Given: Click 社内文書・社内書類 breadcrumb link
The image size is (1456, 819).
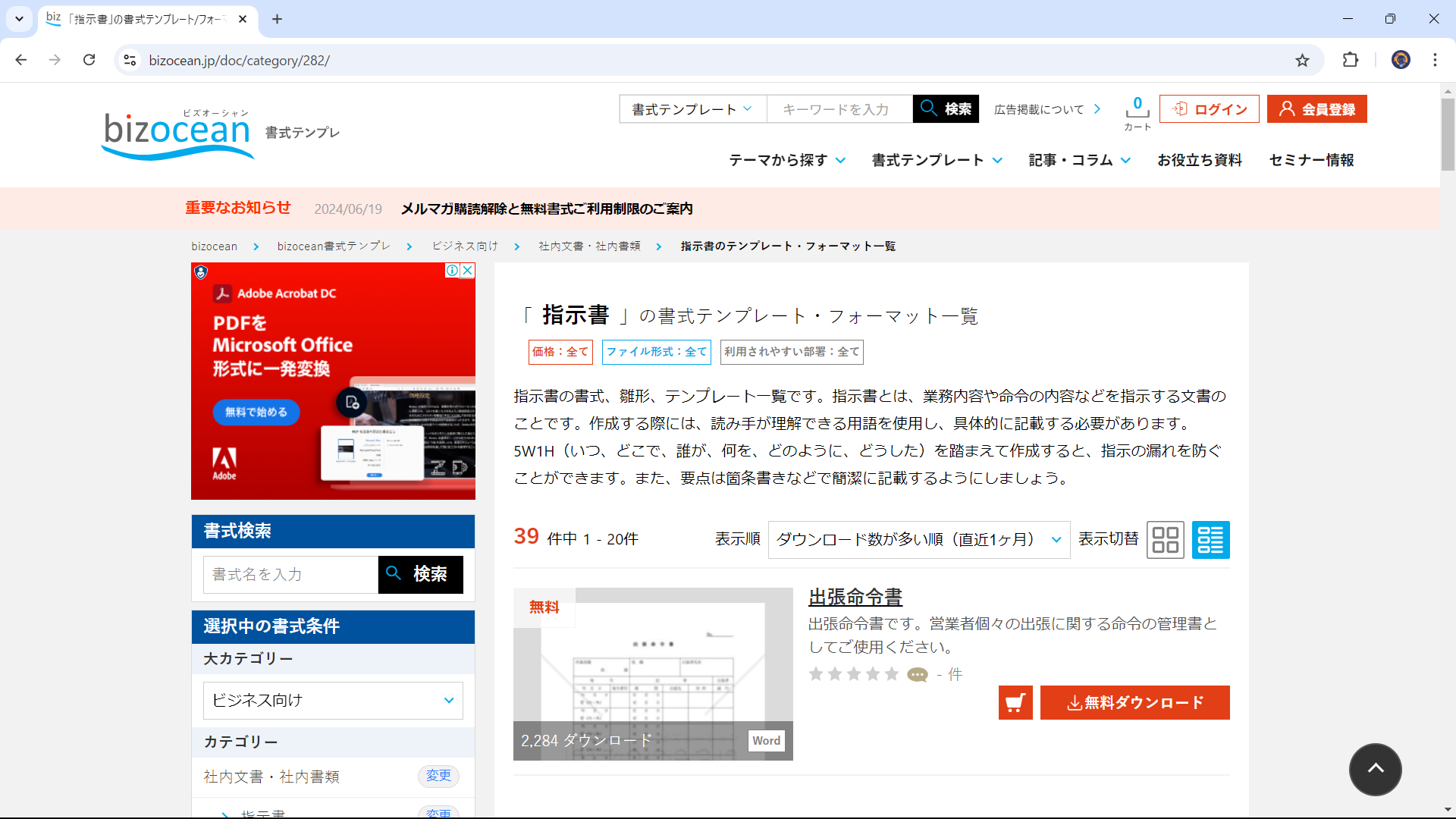Looking at the screenshot, I should 589,246.
